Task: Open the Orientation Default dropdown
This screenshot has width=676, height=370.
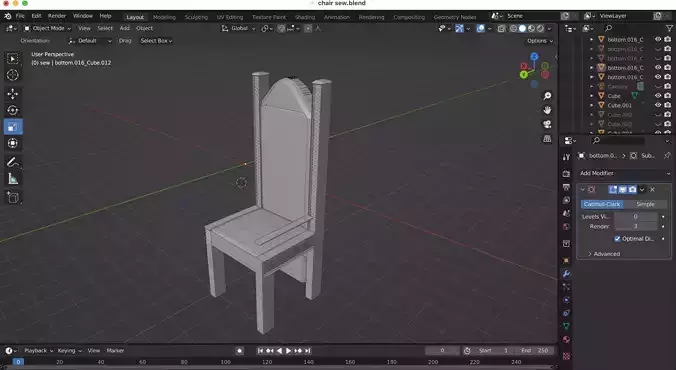Action: point(90,41)
